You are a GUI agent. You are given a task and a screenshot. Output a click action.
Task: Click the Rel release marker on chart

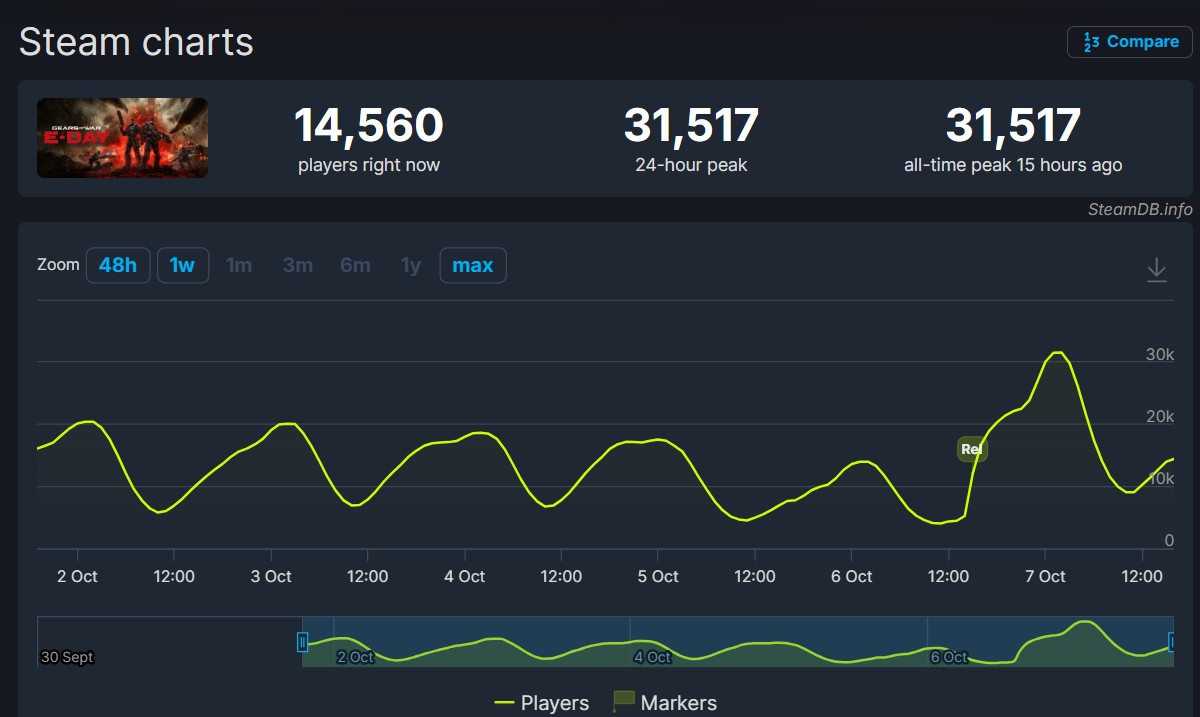972,449
